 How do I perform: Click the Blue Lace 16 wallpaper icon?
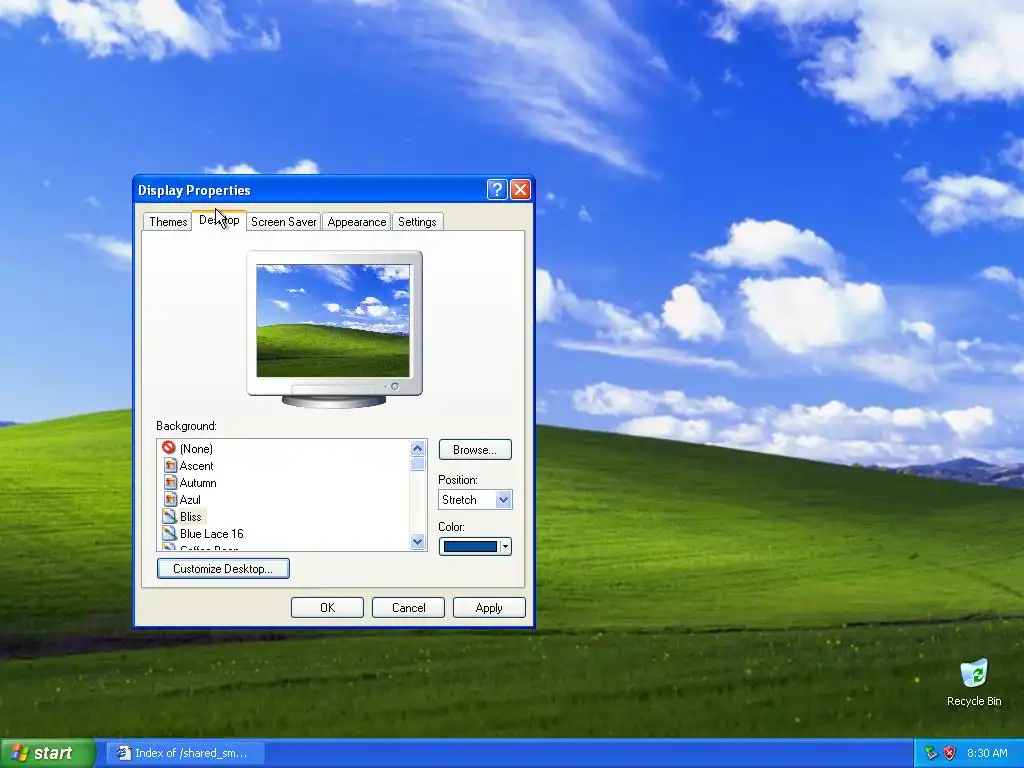click(x=170, y=533)
